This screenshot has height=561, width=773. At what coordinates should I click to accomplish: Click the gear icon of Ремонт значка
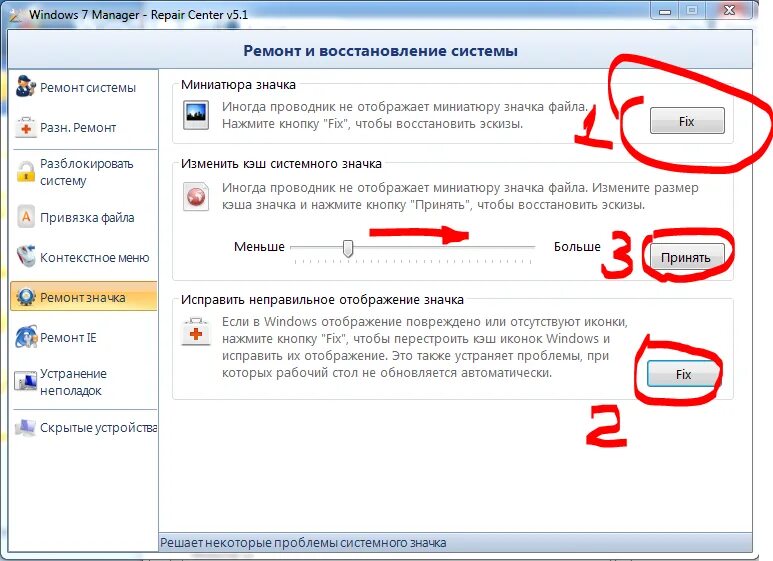click(x=26, y=297)
